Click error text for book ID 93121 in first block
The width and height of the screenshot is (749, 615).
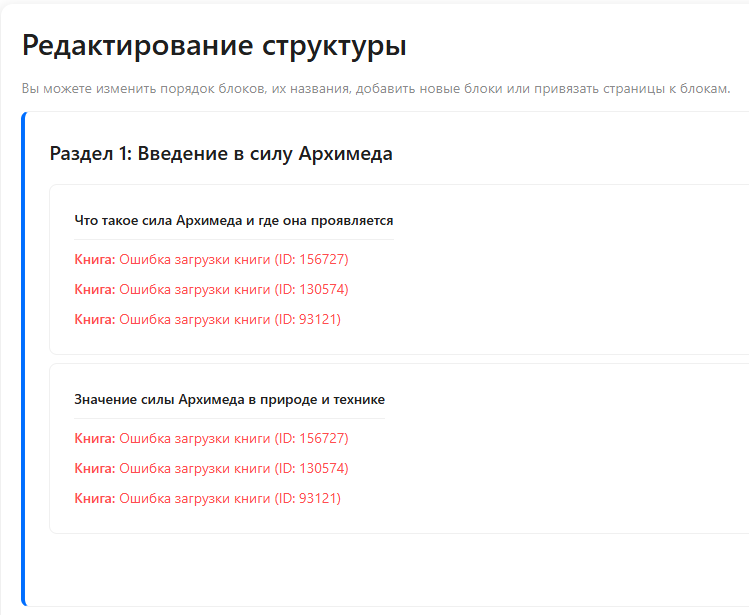(x=230, y=320)
